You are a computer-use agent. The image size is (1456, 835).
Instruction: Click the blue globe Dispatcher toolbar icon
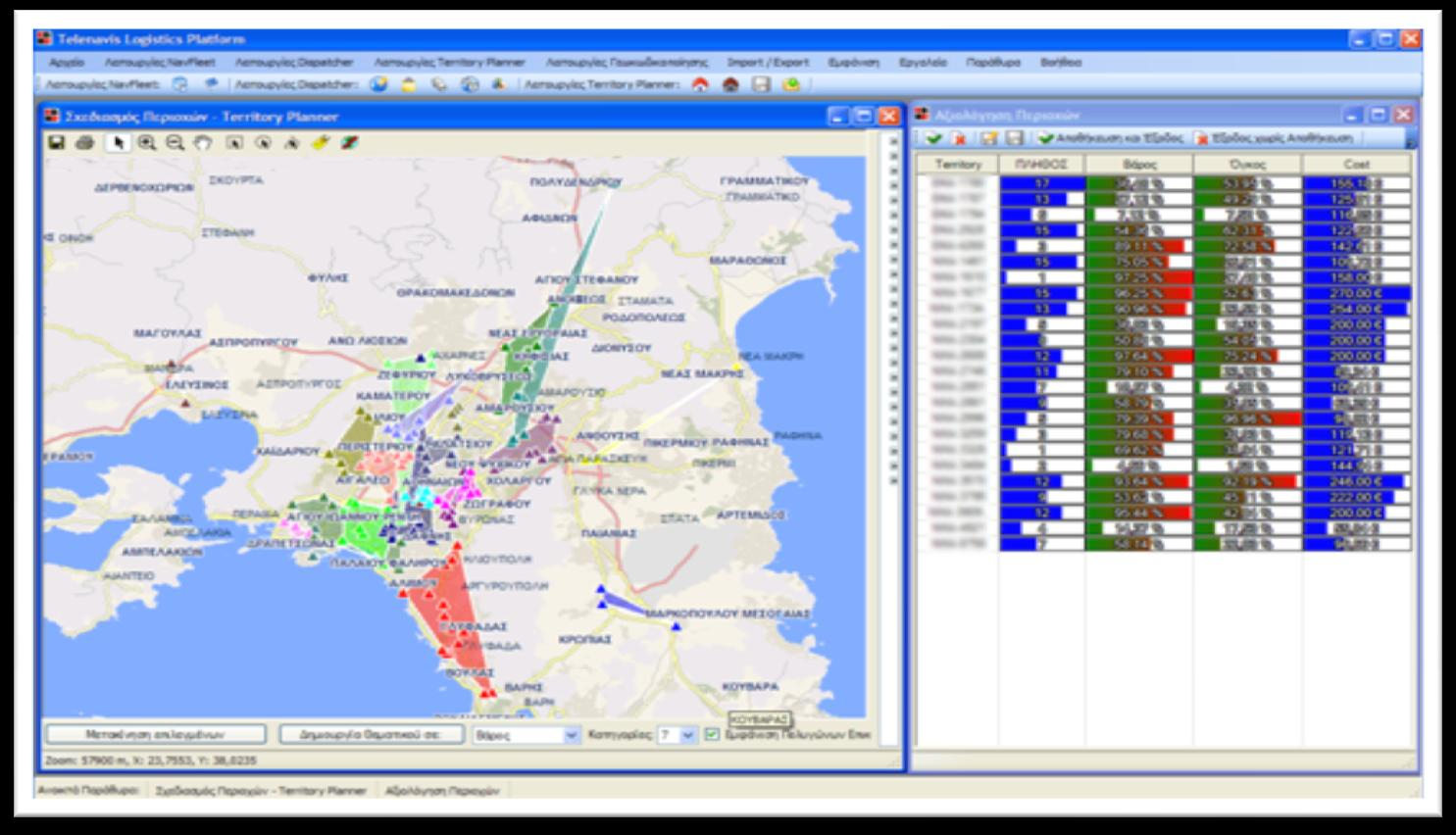point(378,85)
